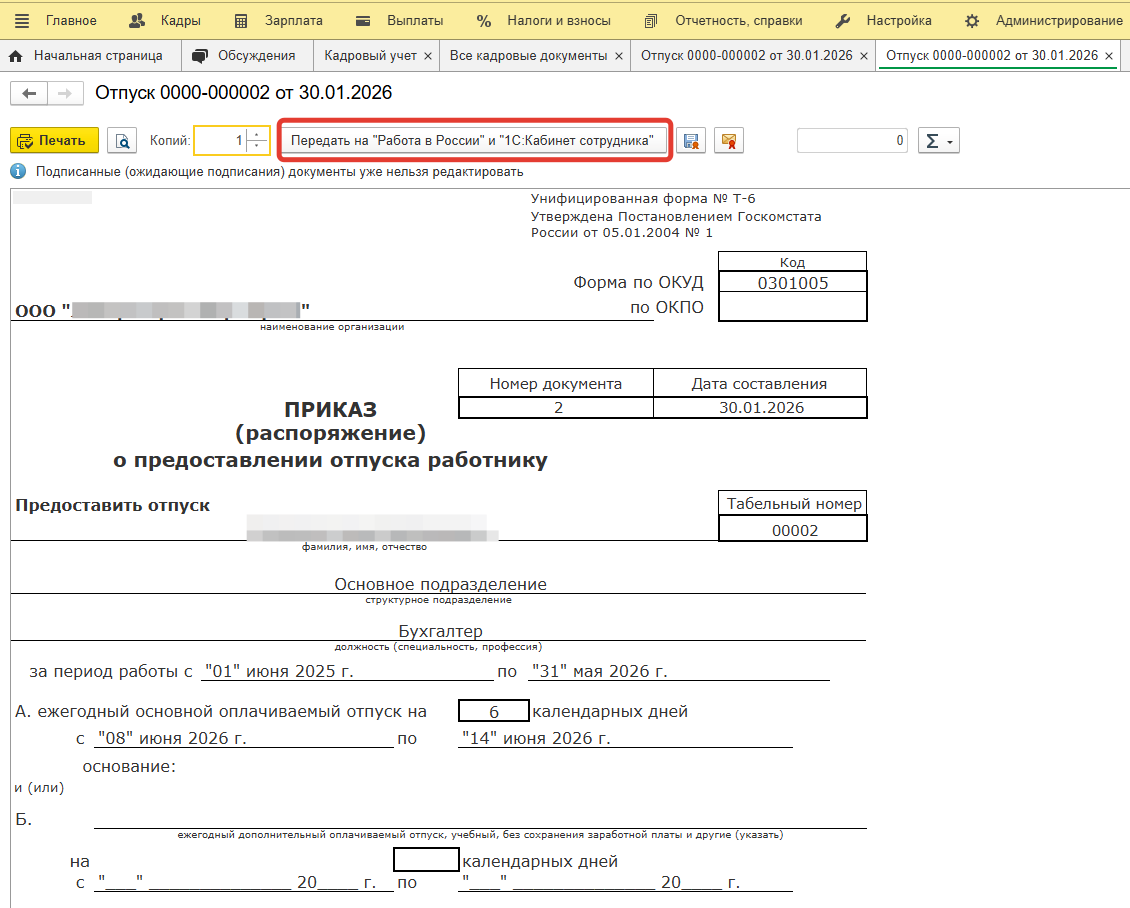The width and height of the screenshot is (1130, 908).
Task: Click the numeric sum field showing 0
Action: pyautogui.click(x=851, y=141)
